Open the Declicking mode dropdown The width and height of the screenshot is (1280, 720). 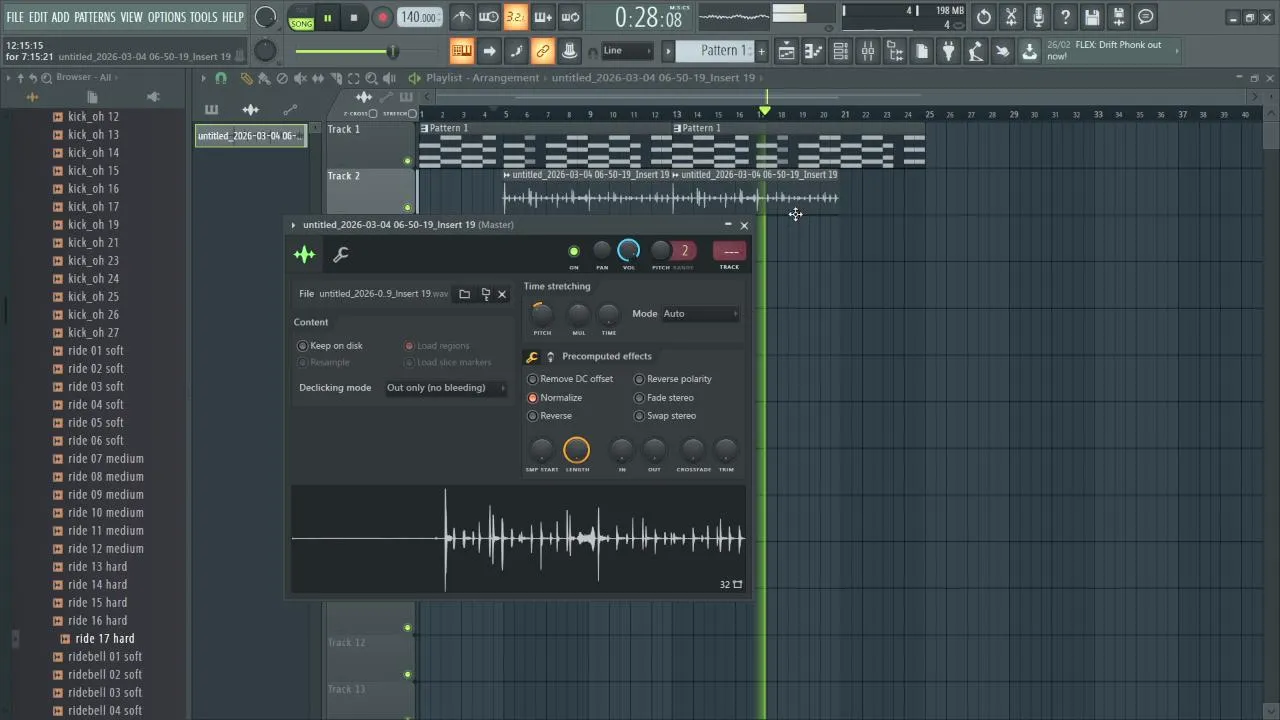click(446, 388)
